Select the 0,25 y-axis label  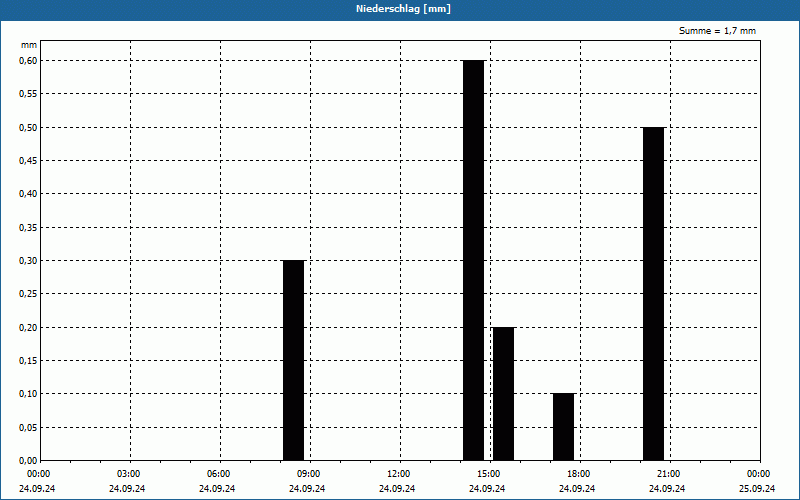(x=28, y=294)
